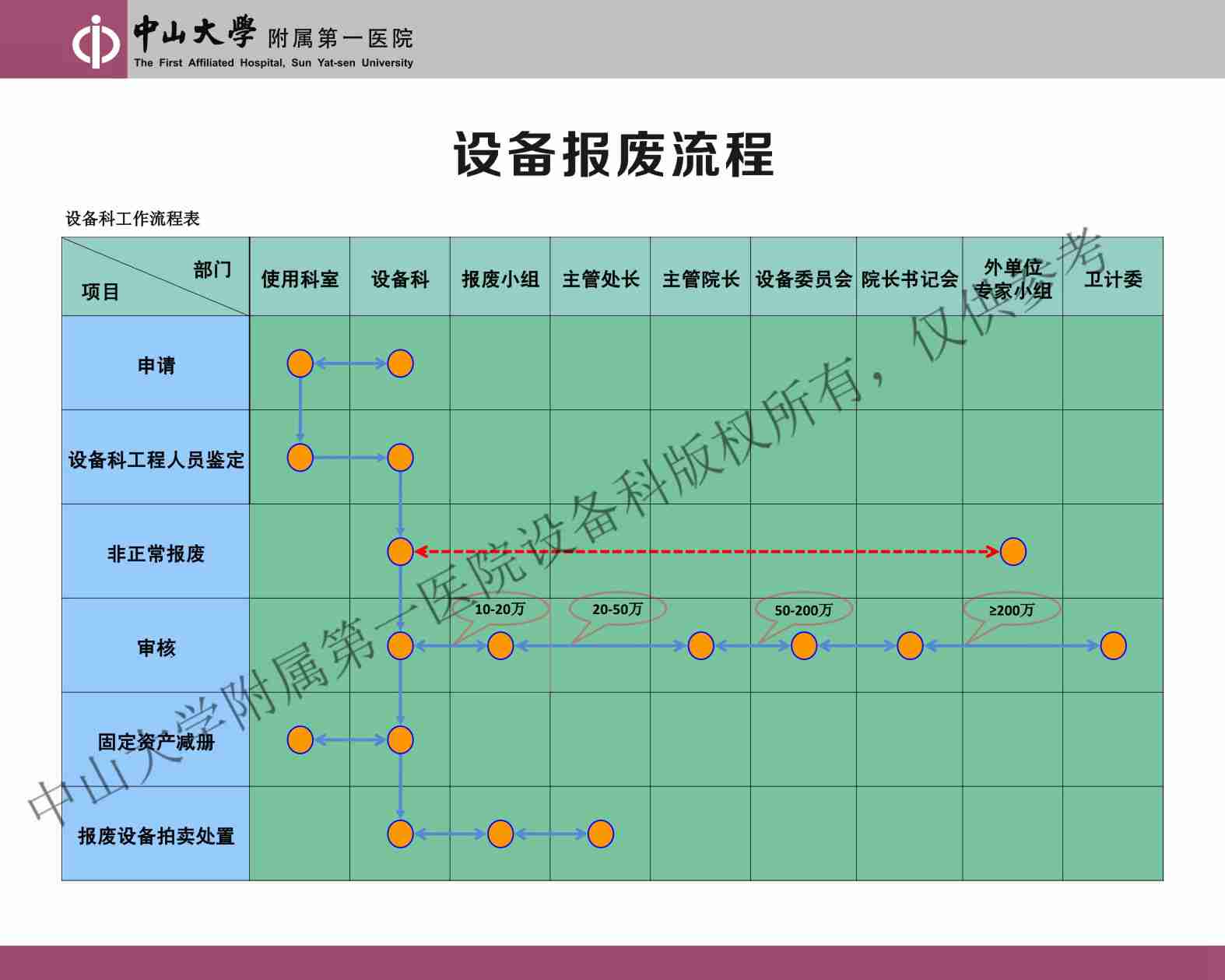Click the 附属第一医院 header text
Screen dimensions: 1225x980
click(340, 38)
